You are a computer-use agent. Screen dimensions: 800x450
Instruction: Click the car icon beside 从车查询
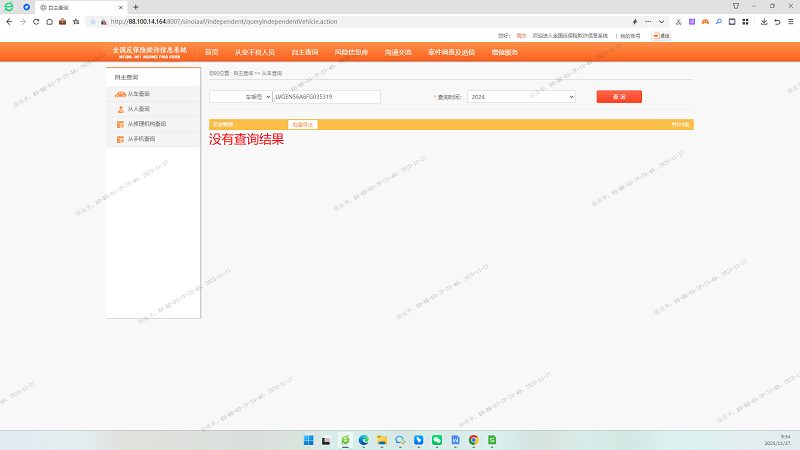pos(120,93)
